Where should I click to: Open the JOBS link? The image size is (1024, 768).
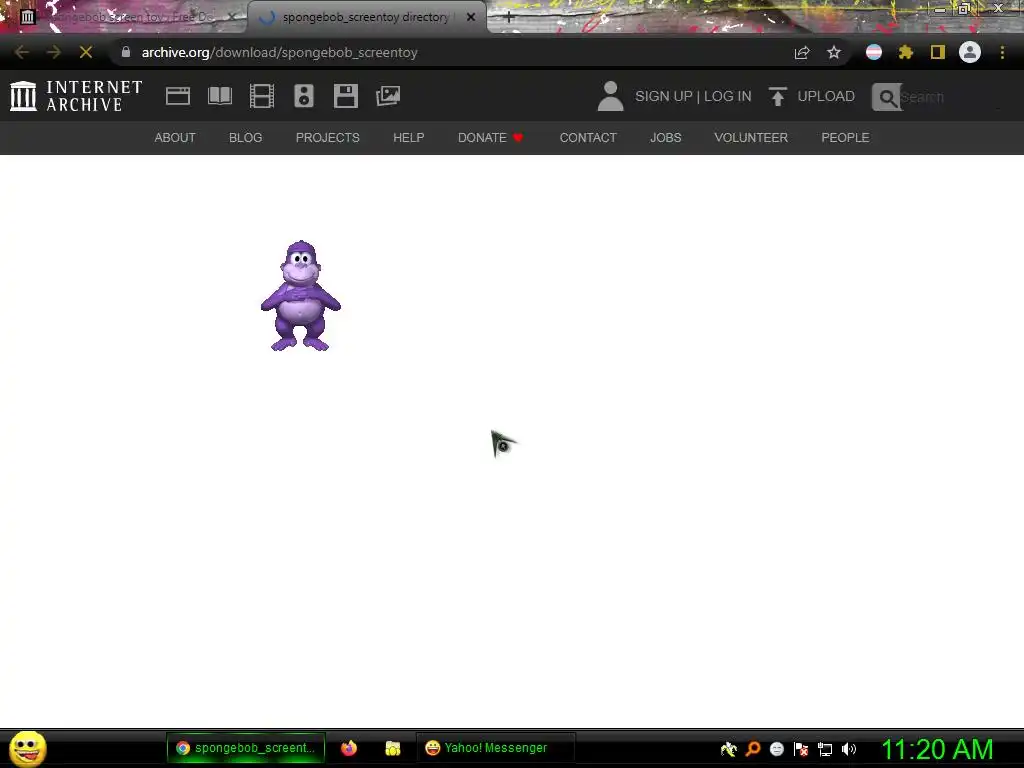665,138
